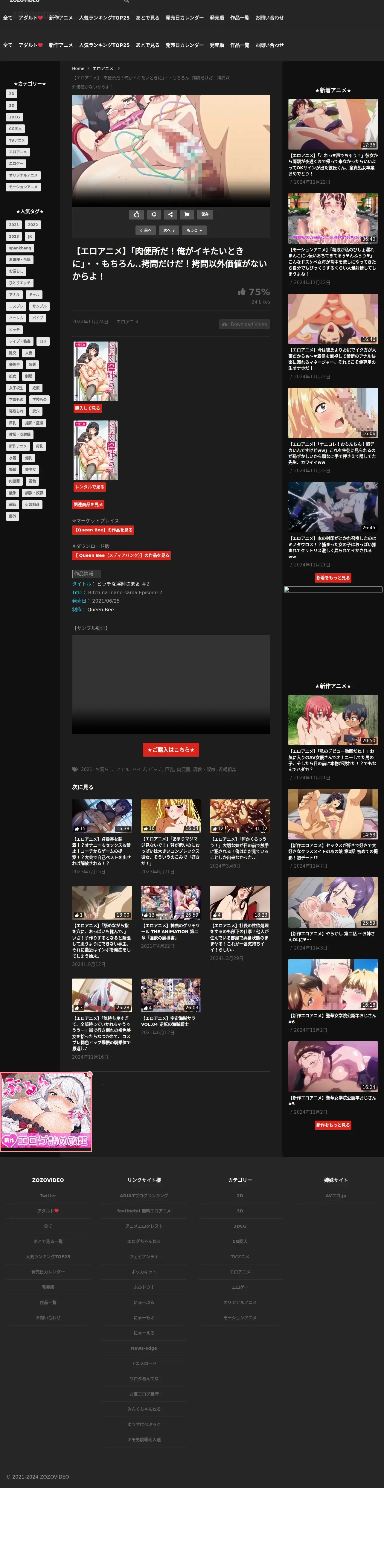The image size is (384, 1568).
Task: Select the エロゲー tag in the sidebar categories
Action: tap(16, 164)
